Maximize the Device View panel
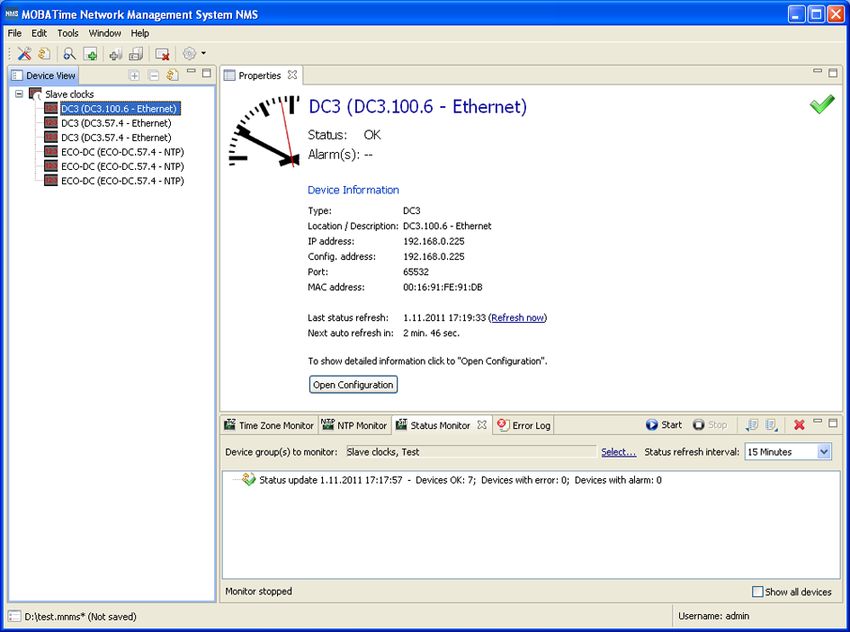 (x=207, y=73)
